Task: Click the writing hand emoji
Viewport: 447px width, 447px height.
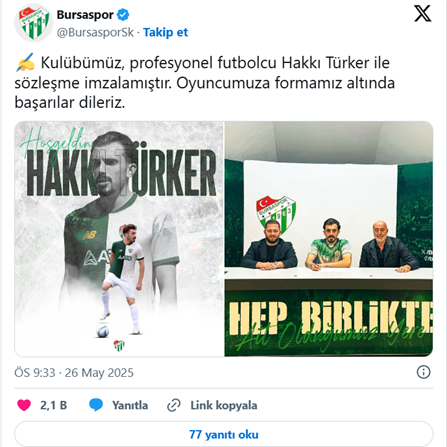Action: pos(25,62)
